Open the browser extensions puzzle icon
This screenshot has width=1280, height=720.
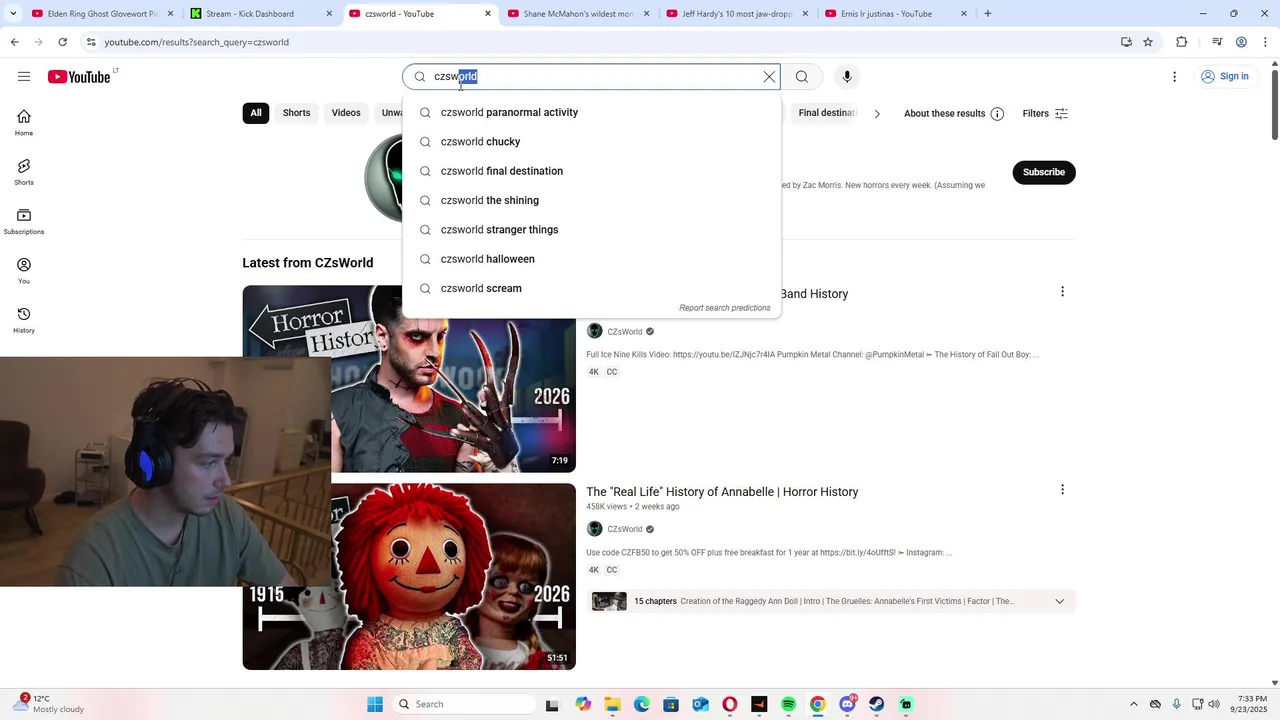1182,42
